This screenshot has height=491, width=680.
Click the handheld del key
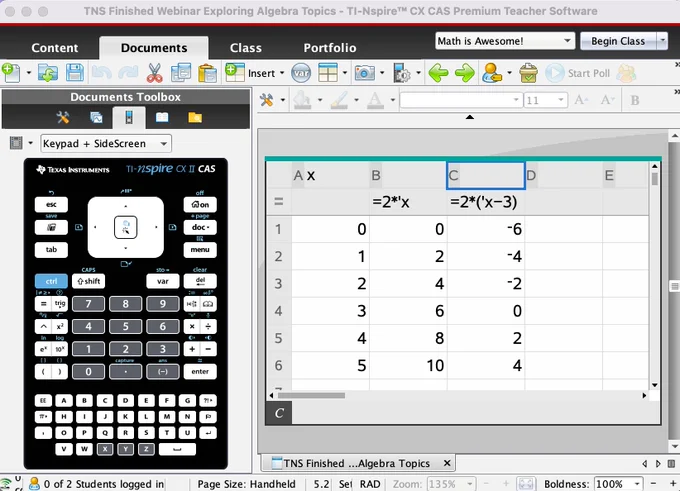pos(200,281)
